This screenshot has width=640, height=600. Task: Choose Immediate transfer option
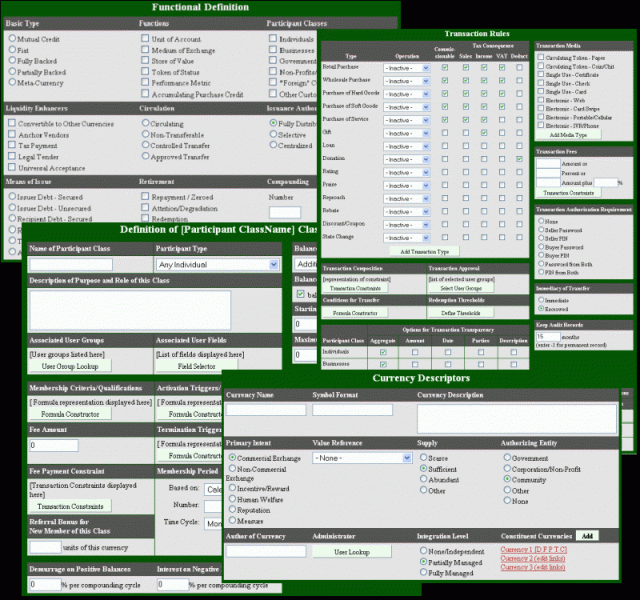pyautogui.click(x=541, y=300)
